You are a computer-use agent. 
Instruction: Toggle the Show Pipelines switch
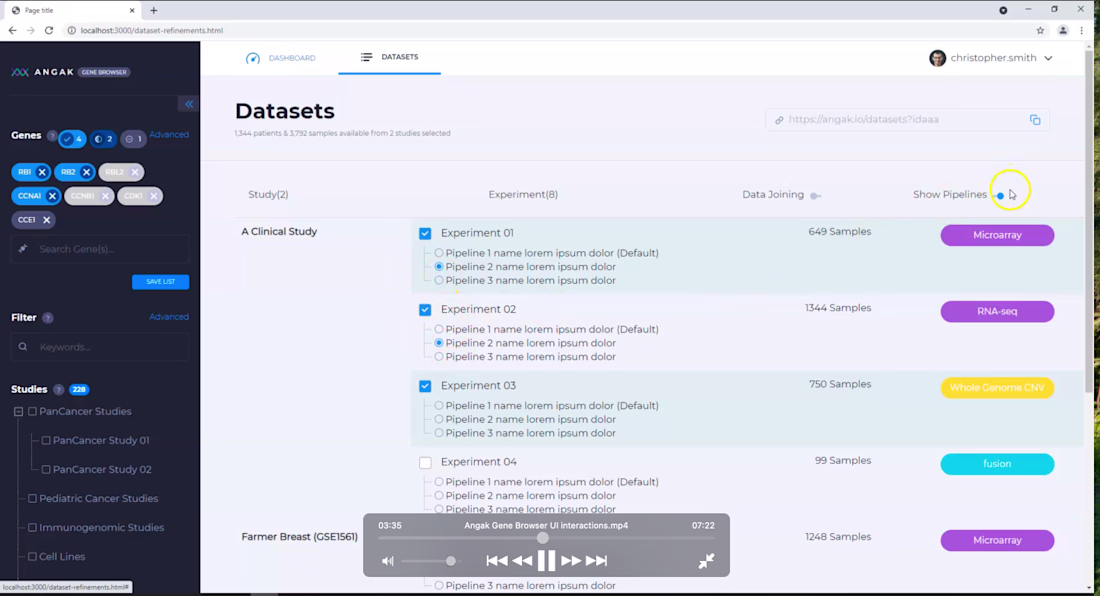point(999,196)
